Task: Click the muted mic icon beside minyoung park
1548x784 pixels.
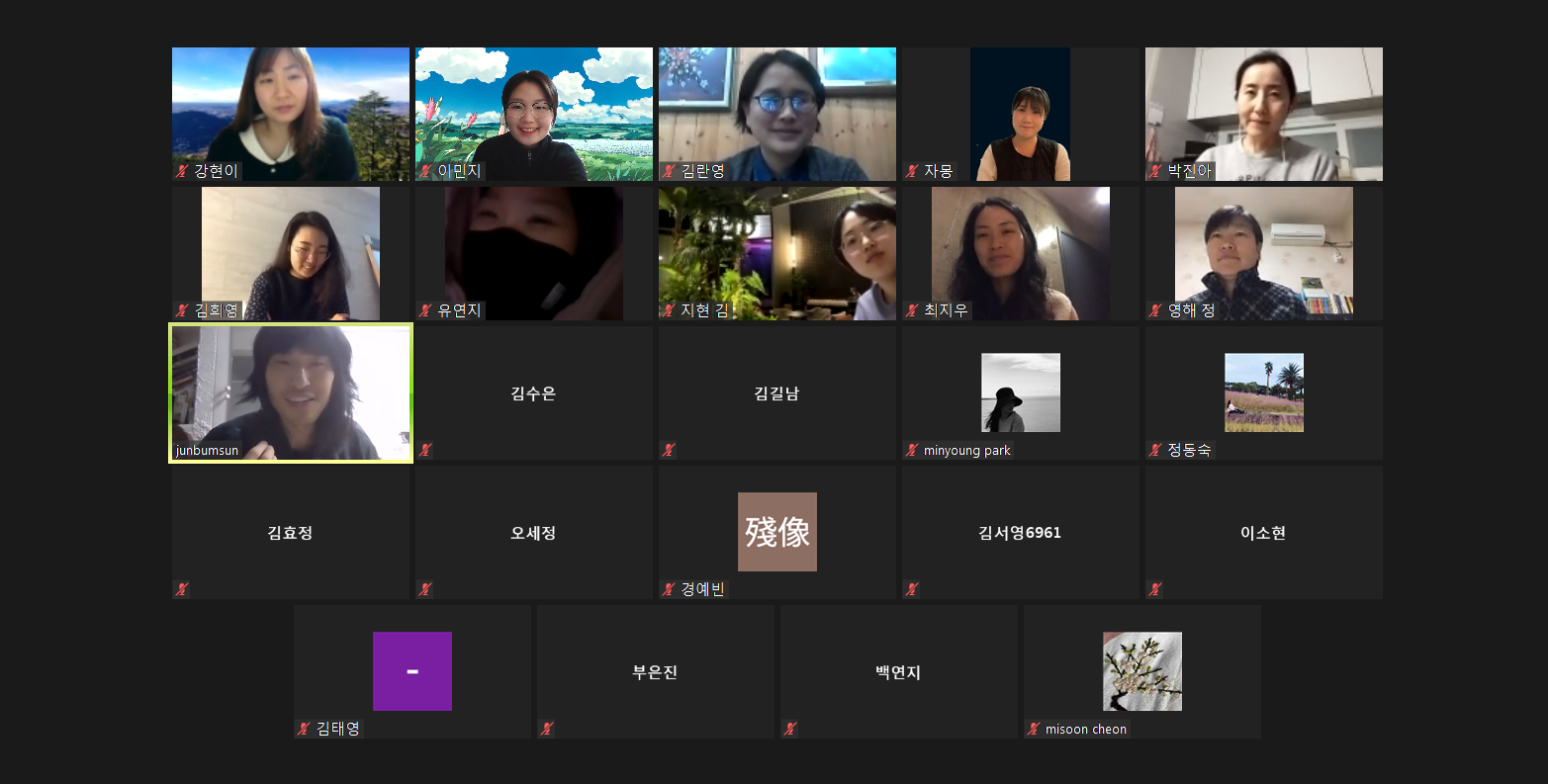Action: point(912,450)
